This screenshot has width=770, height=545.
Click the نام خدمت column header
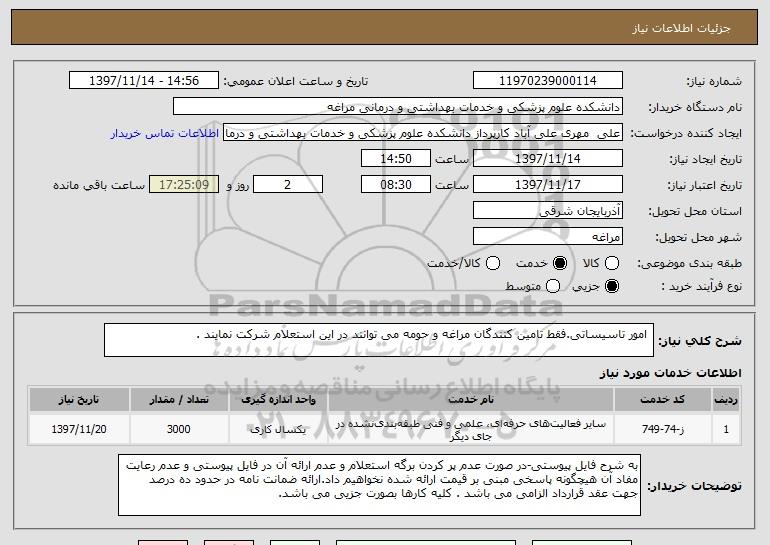470,400
